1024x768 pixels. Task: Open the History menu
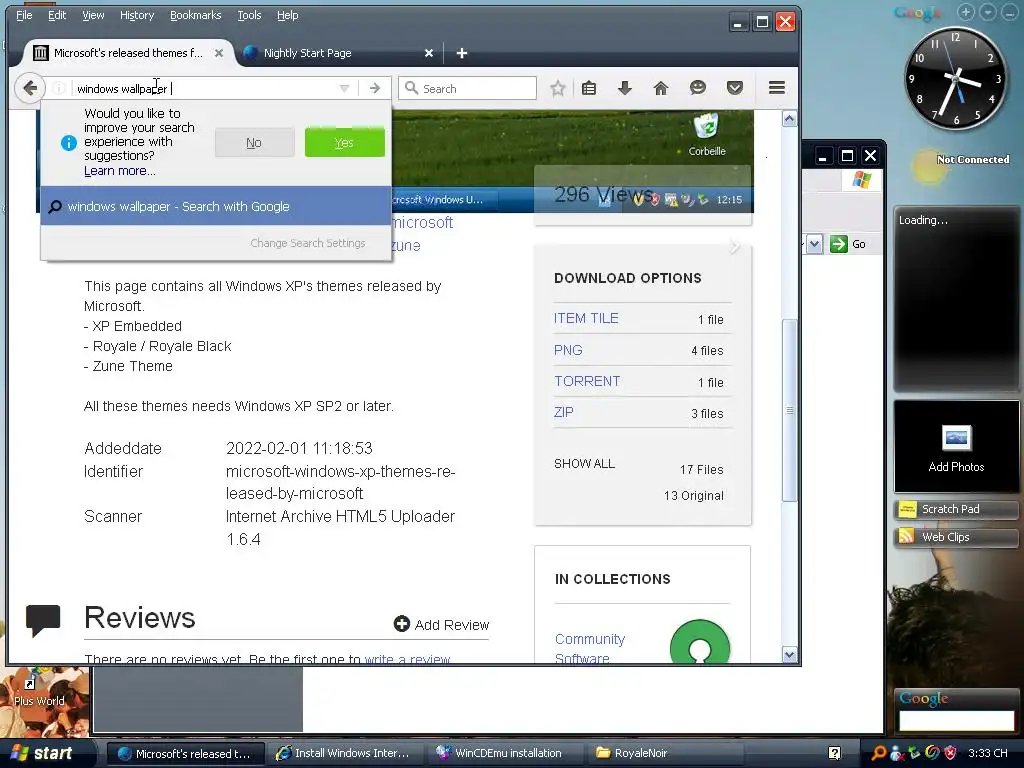137,15
